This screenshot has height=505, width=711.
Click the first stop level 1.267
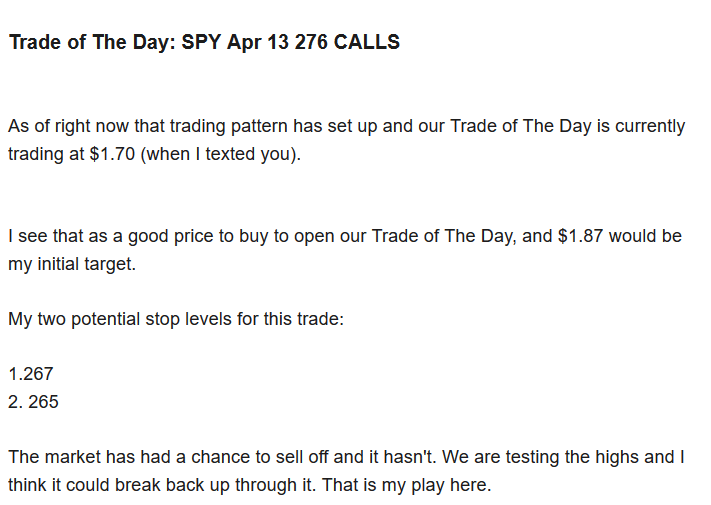coord(31,374)
